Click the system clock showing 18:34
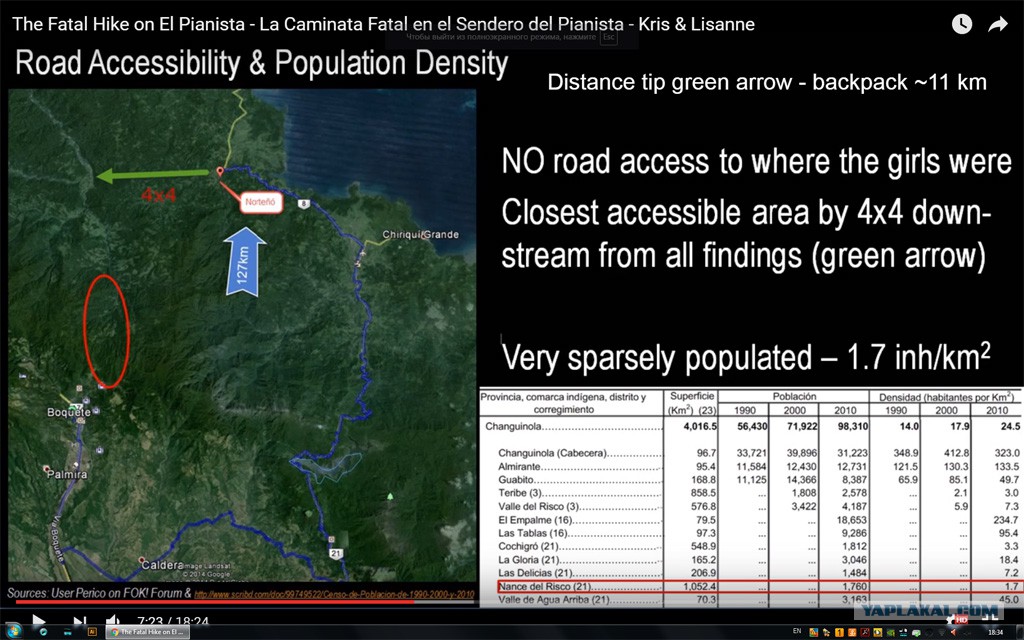Image resolution: width=1024 pixels, height=640 pixels. [x=995, y=633]
